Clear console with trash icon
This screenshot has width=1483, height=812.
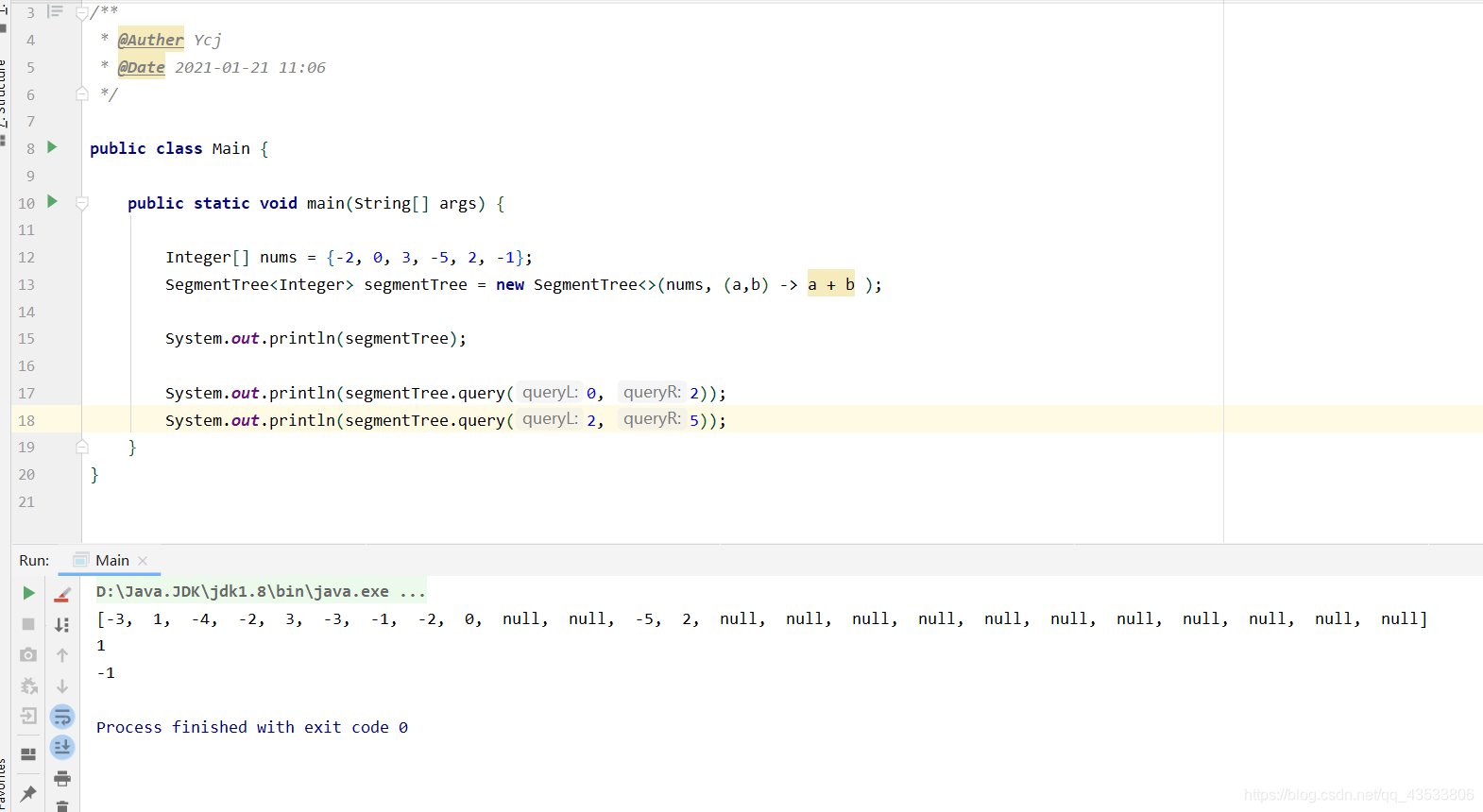(x=62, y=806)
